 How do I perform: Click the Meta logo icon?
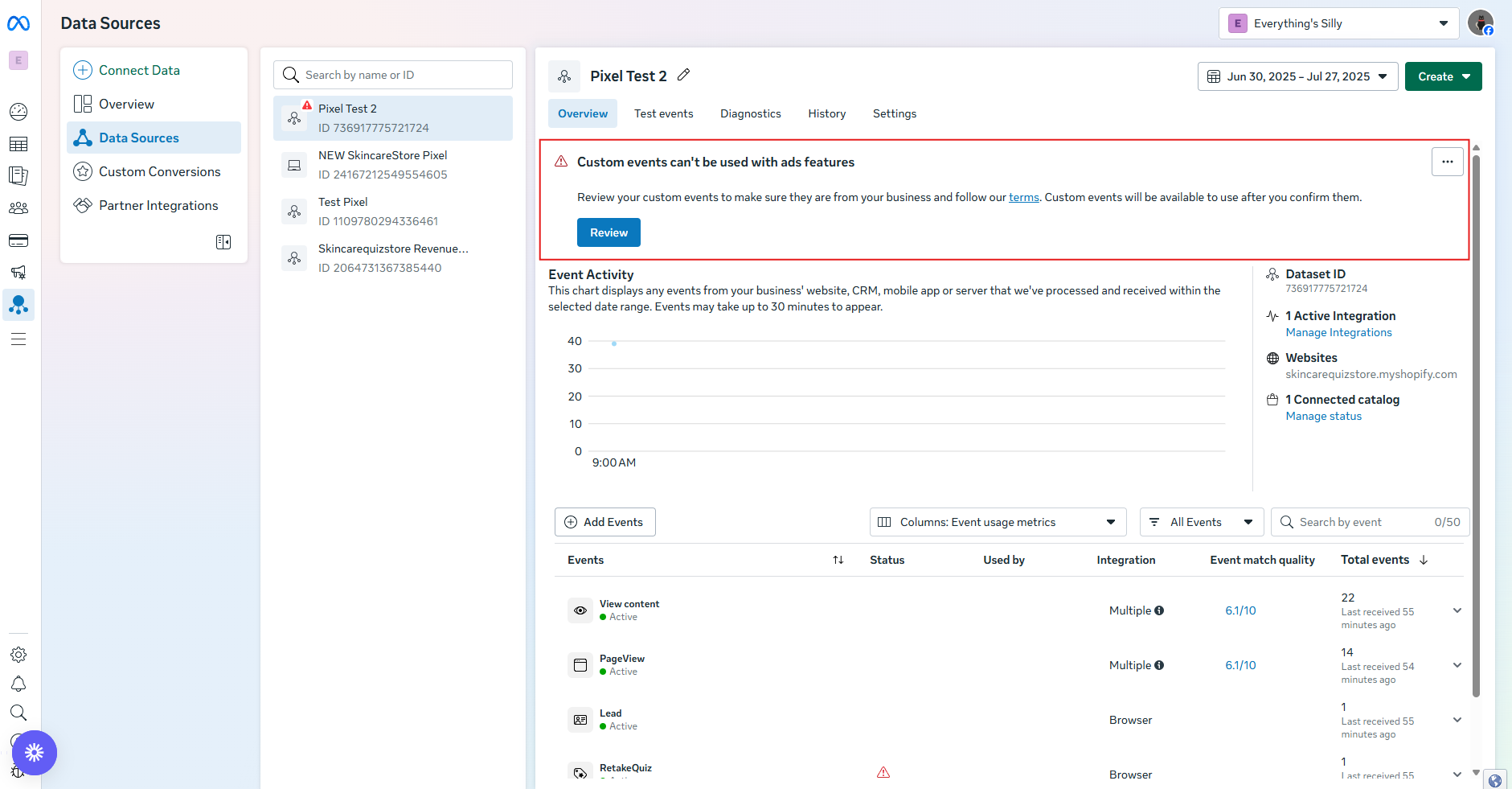pyautogui.click(x=18, y=23)
